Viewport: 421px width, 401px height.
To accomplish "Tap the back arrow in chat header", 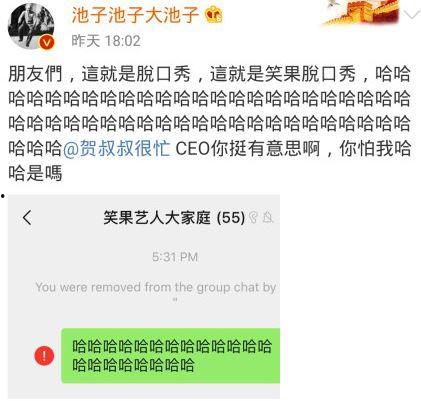I will click(27, 218).
